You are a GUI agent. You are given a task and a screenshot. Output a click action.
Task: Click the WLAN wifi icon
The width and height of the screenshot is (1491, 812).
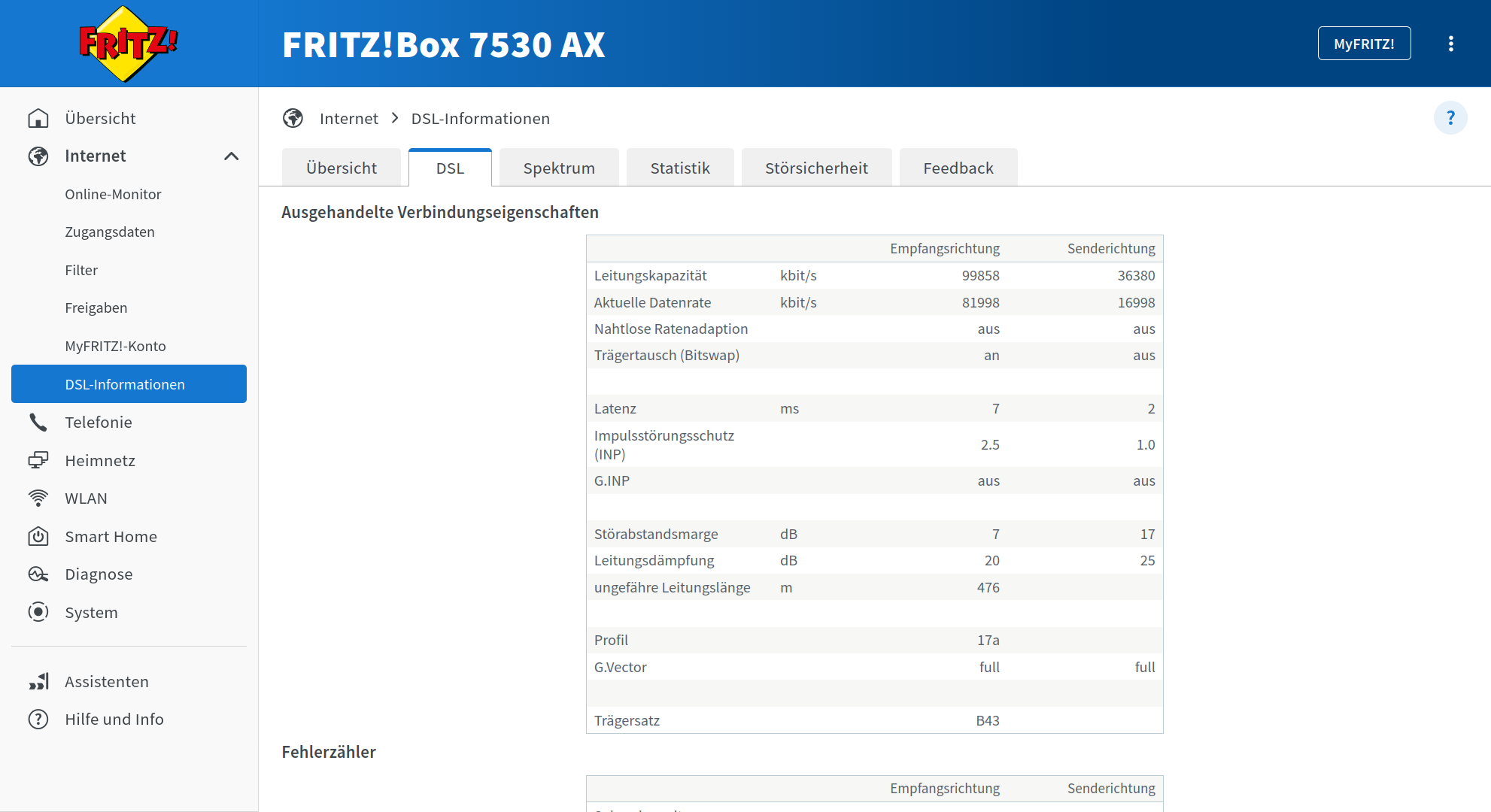pyautogui.click(x=38, y=498)
